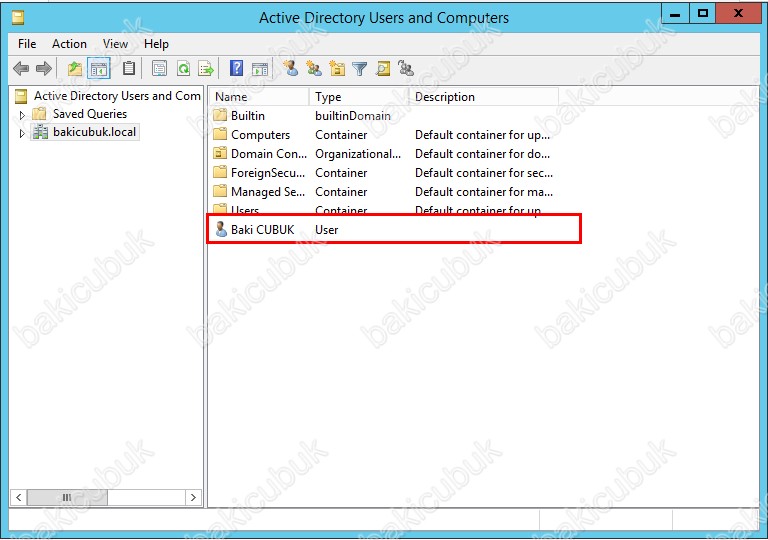Toggle the Show/Hide Console Tree icon
The height and width of the screenshot is (540, 768).
pyautogui.click(x=99, y=69)
